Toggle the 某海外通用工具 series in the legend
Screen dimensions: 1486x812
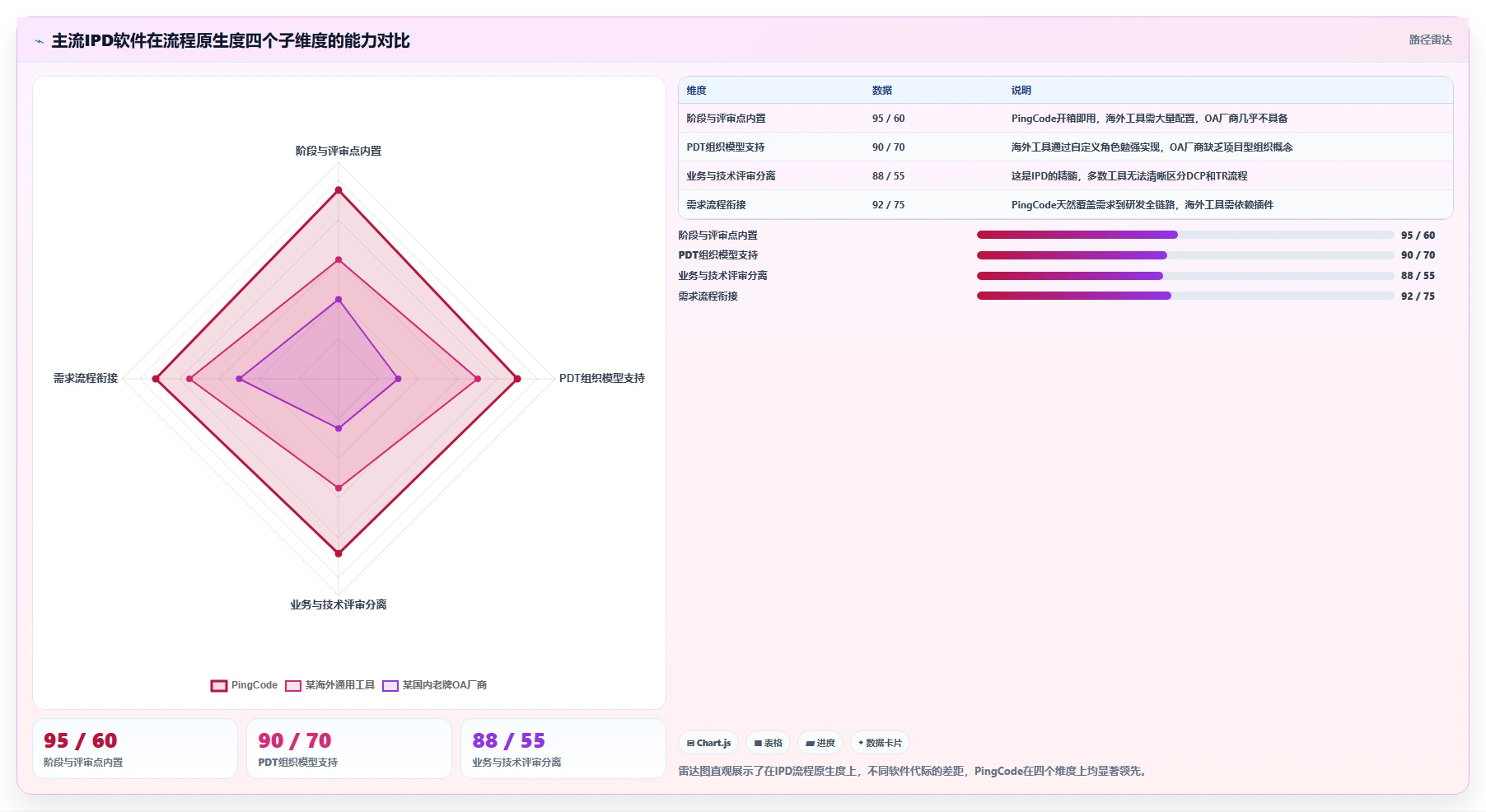pyautogui.click(x=329, y=685)
